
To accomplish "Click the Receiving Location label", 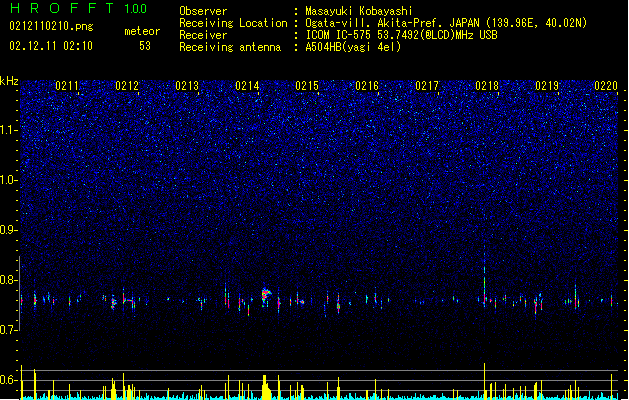I will pyautogui.click(x=233, y=23).
